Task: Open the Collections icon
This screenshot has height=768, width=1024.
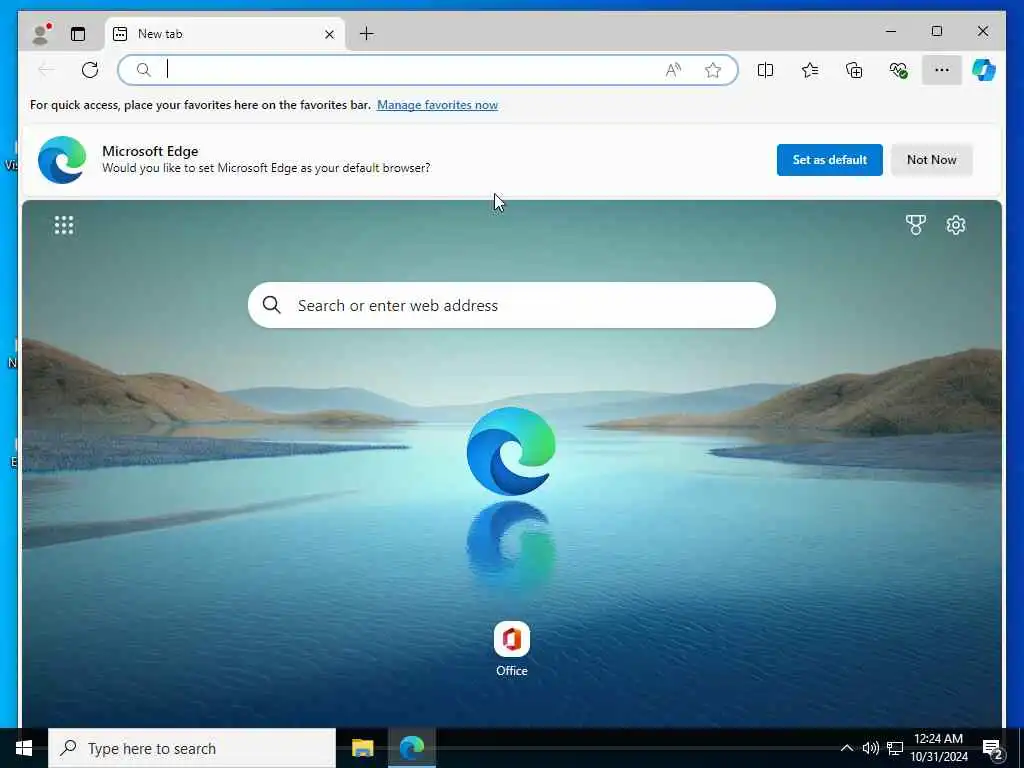Action: click(x=854, y=70)
